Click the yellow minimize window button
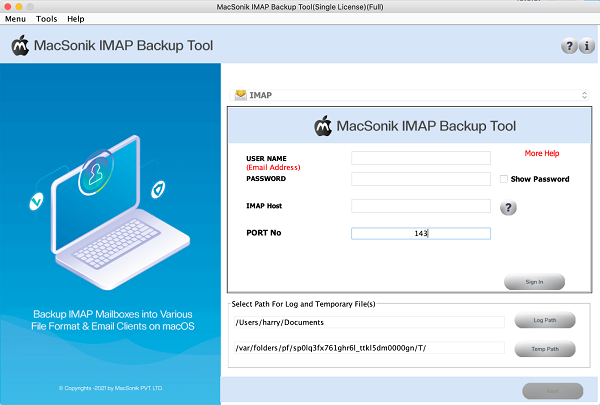The height and width of the screenshot is (405, 600). pyautogui.click(x=19, y=7)
